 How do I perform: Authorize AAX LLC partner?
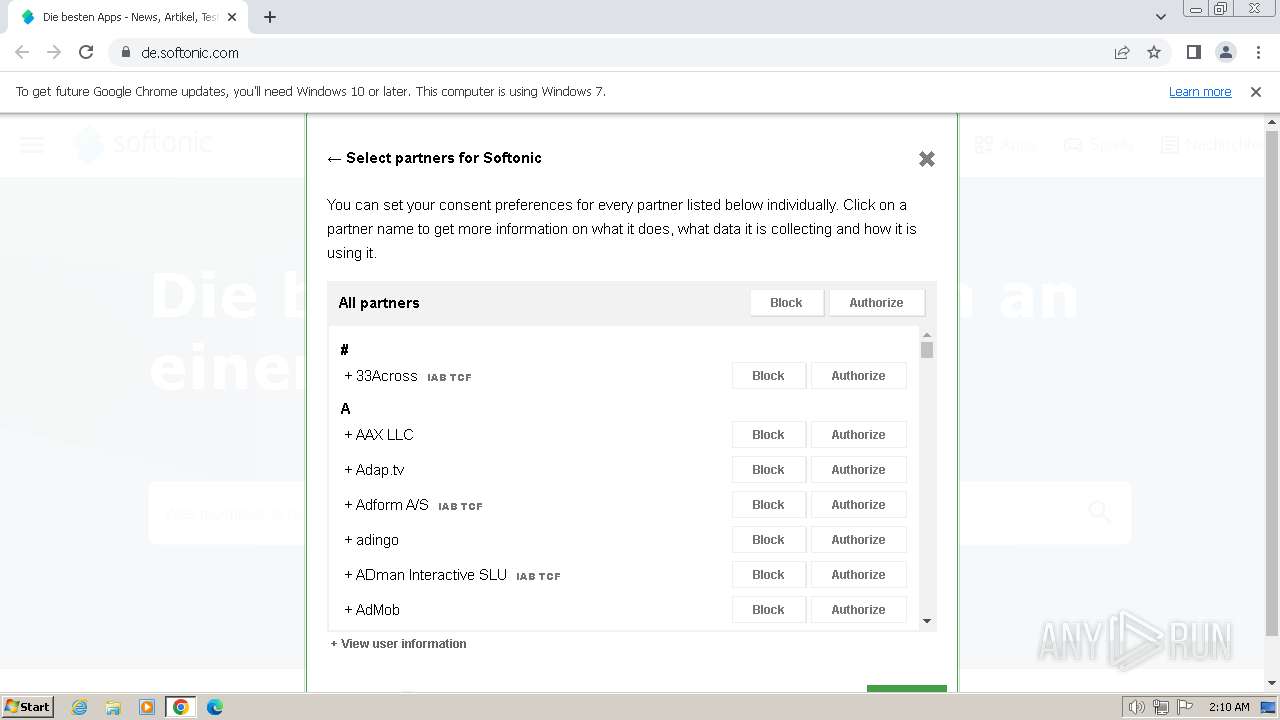(x=858, y=435)
